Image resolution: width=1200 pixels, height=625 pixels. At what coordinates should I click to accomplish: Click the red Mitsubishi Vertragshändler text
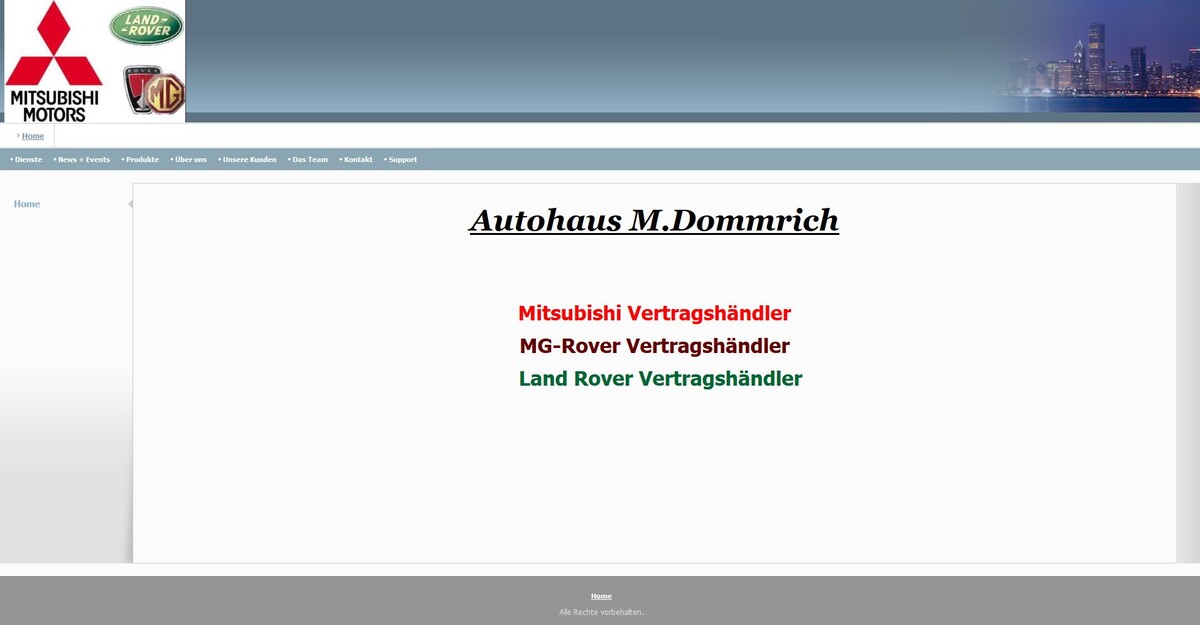654,313
